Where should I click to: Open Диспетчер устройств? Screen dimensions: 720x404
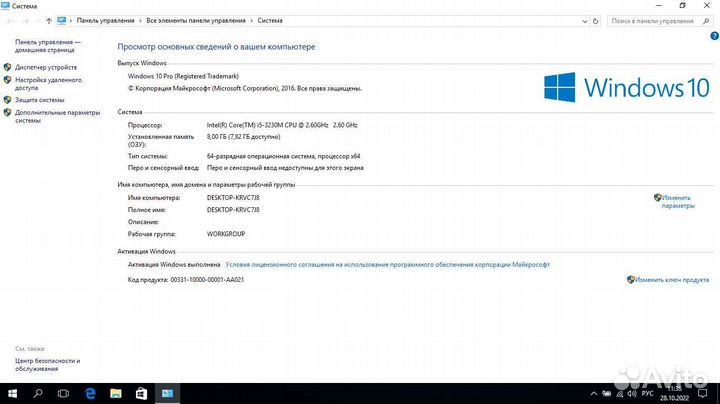46,67
